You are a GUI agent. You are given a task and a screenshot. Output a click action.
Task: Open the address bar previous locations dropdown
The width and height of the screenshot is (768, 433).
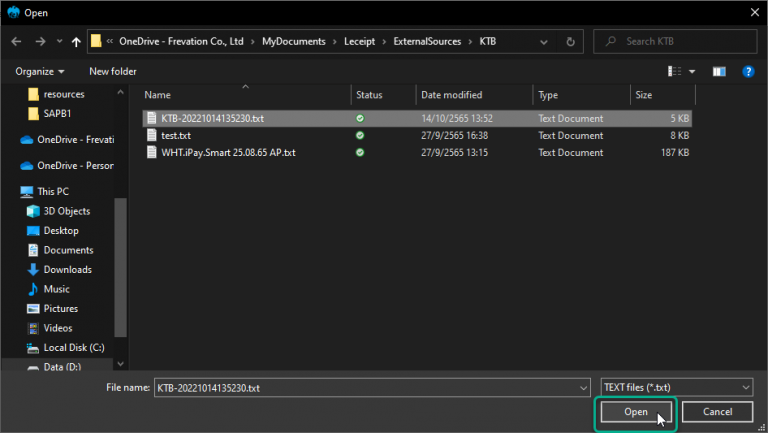pos(545,42)
